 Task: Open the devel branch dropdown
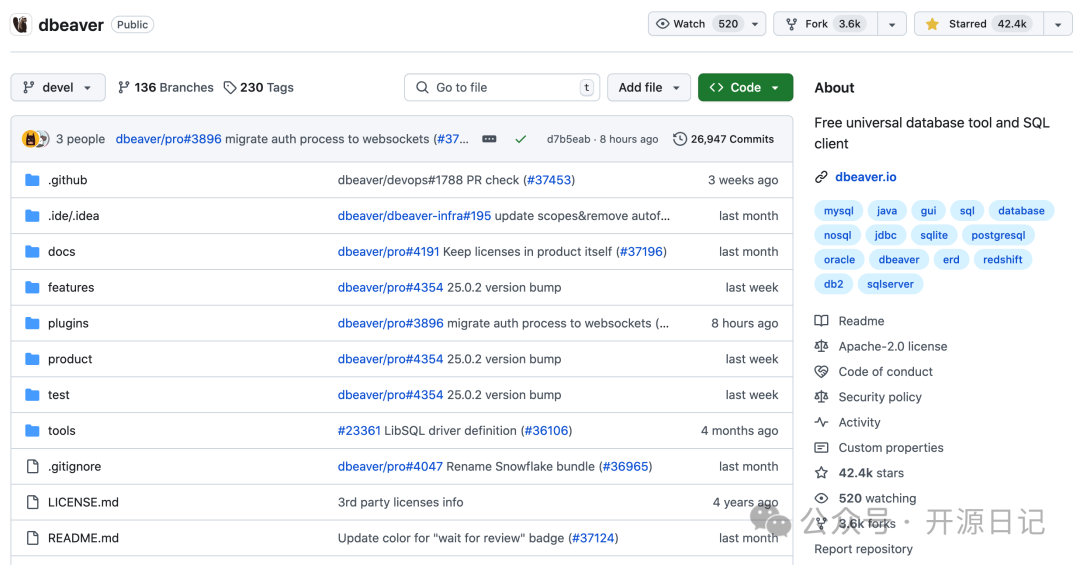click(58, 88)
